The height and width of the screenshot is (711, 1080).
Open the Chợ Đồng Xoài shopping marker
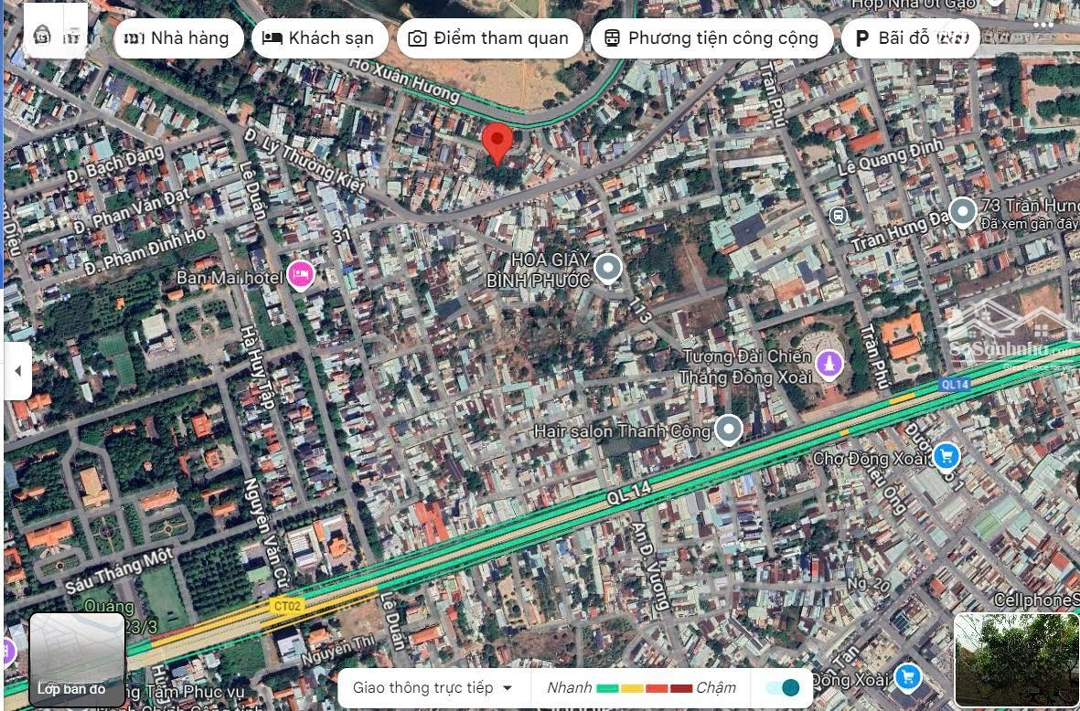click(945, 457)
